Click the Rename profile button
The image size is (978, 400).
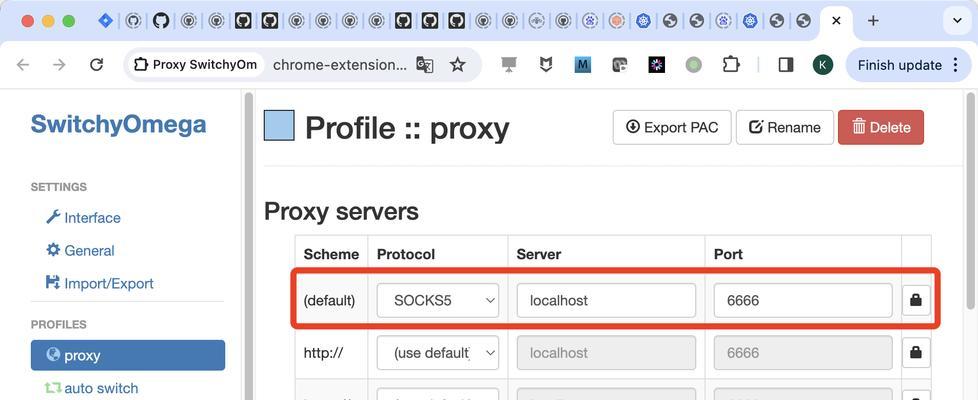pos(785,127)
